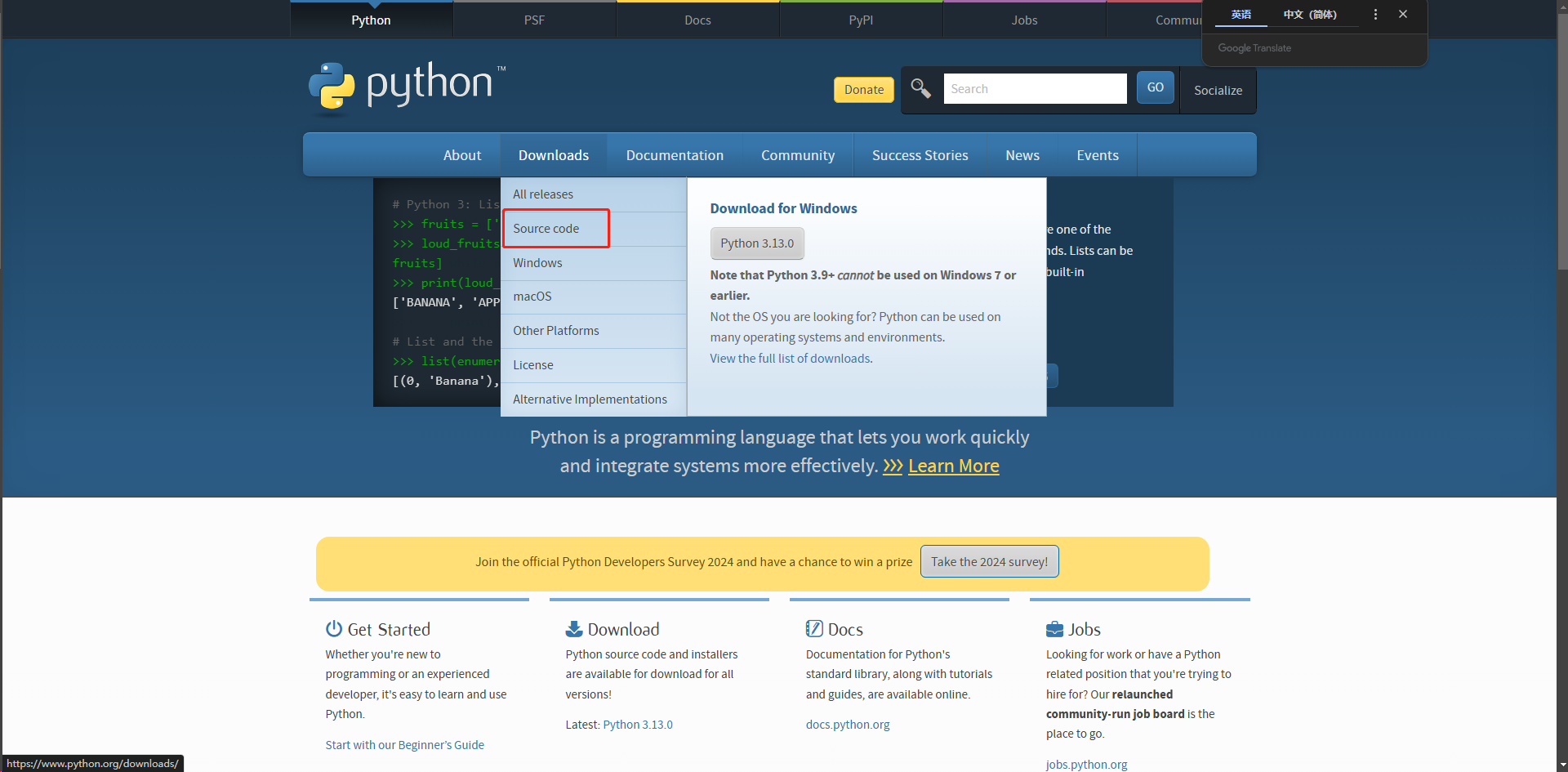Open the Socialize menu
The width and height of the screenshot is (1568, 772).
[x=1218, y=91]
